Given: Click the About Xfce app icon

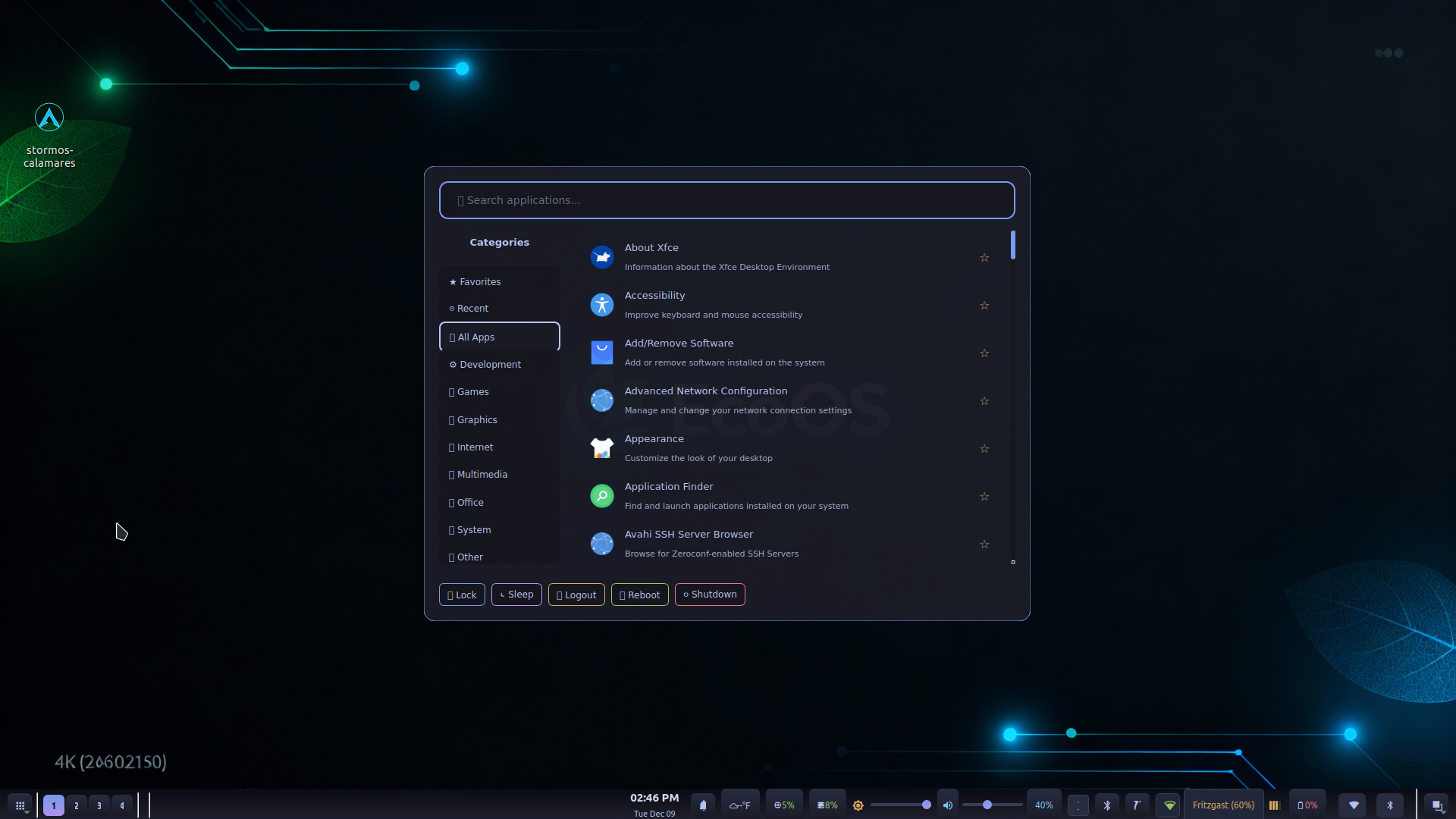Looking at the screenshot, I should click(601, 257).
